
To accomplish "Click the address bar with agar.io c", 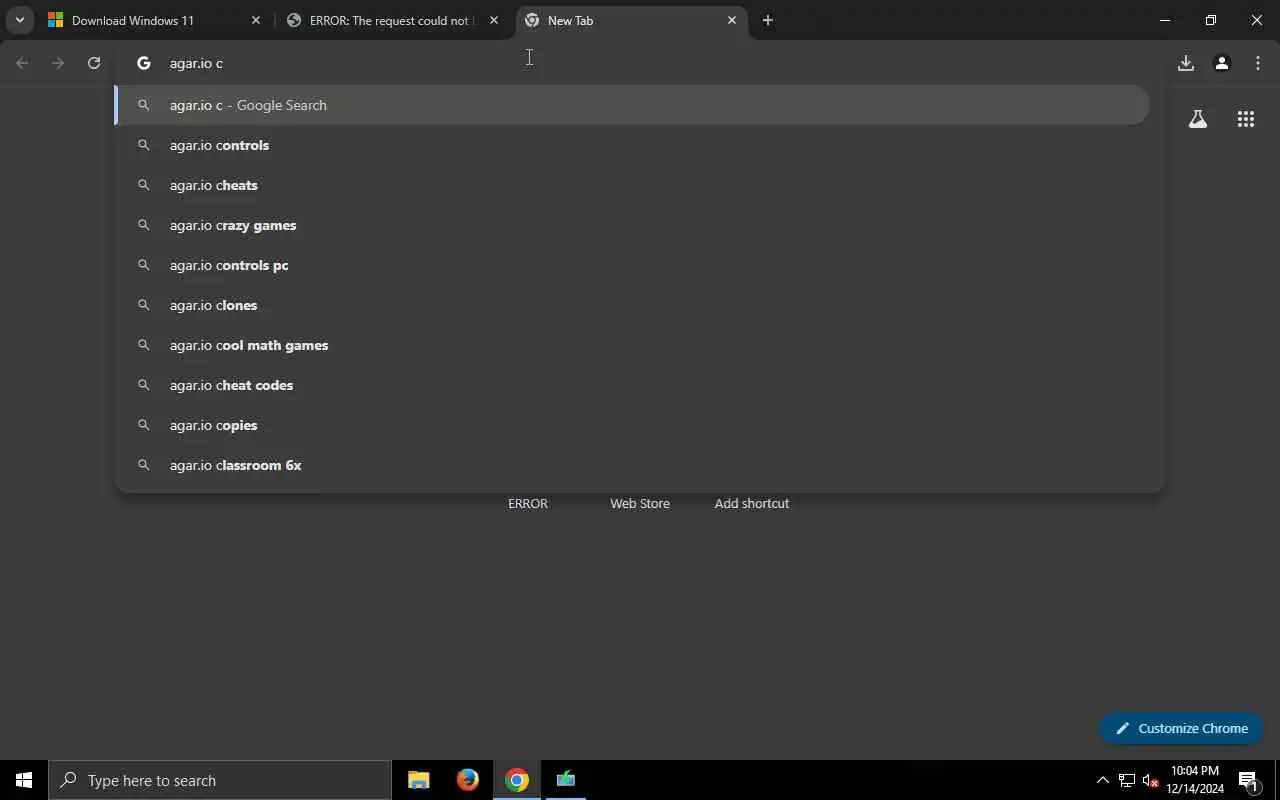I will click(x=640, y=63).
